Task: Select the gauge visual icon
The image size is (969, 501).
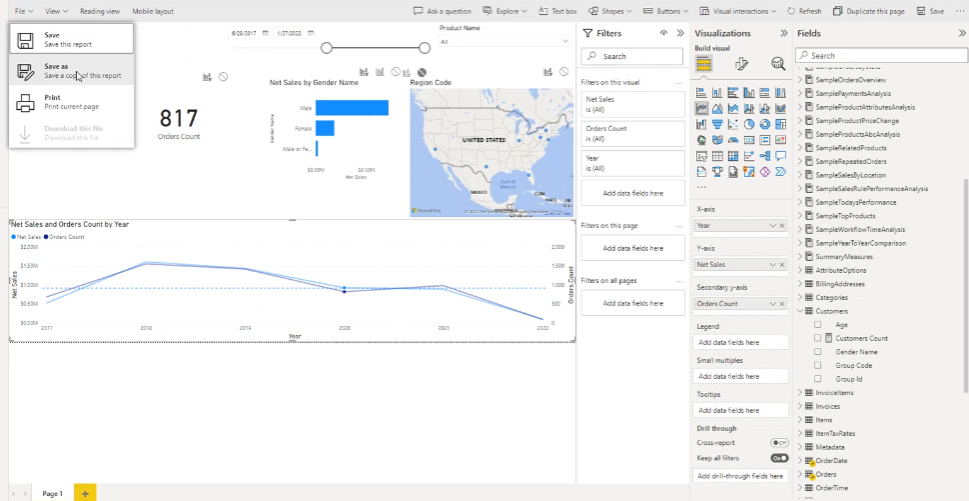Action: (x=733, y=140)
